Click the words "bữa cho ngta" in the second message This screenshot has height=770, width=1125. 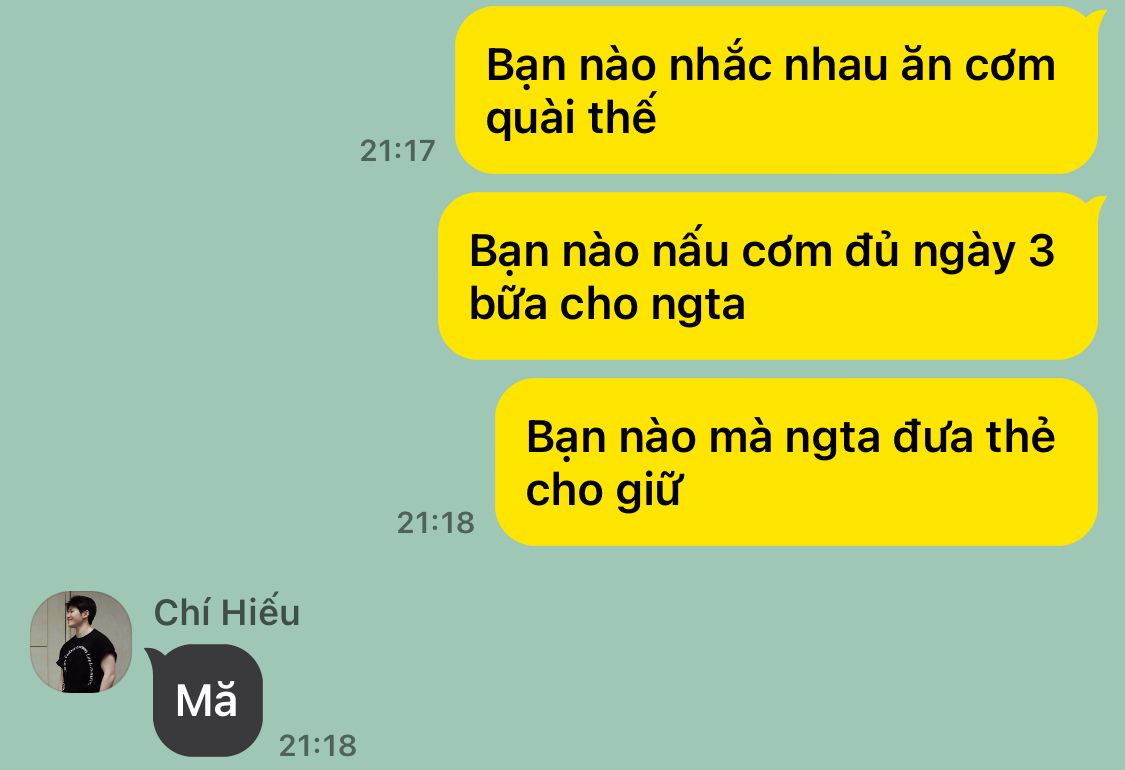click(x=607, y=304)
